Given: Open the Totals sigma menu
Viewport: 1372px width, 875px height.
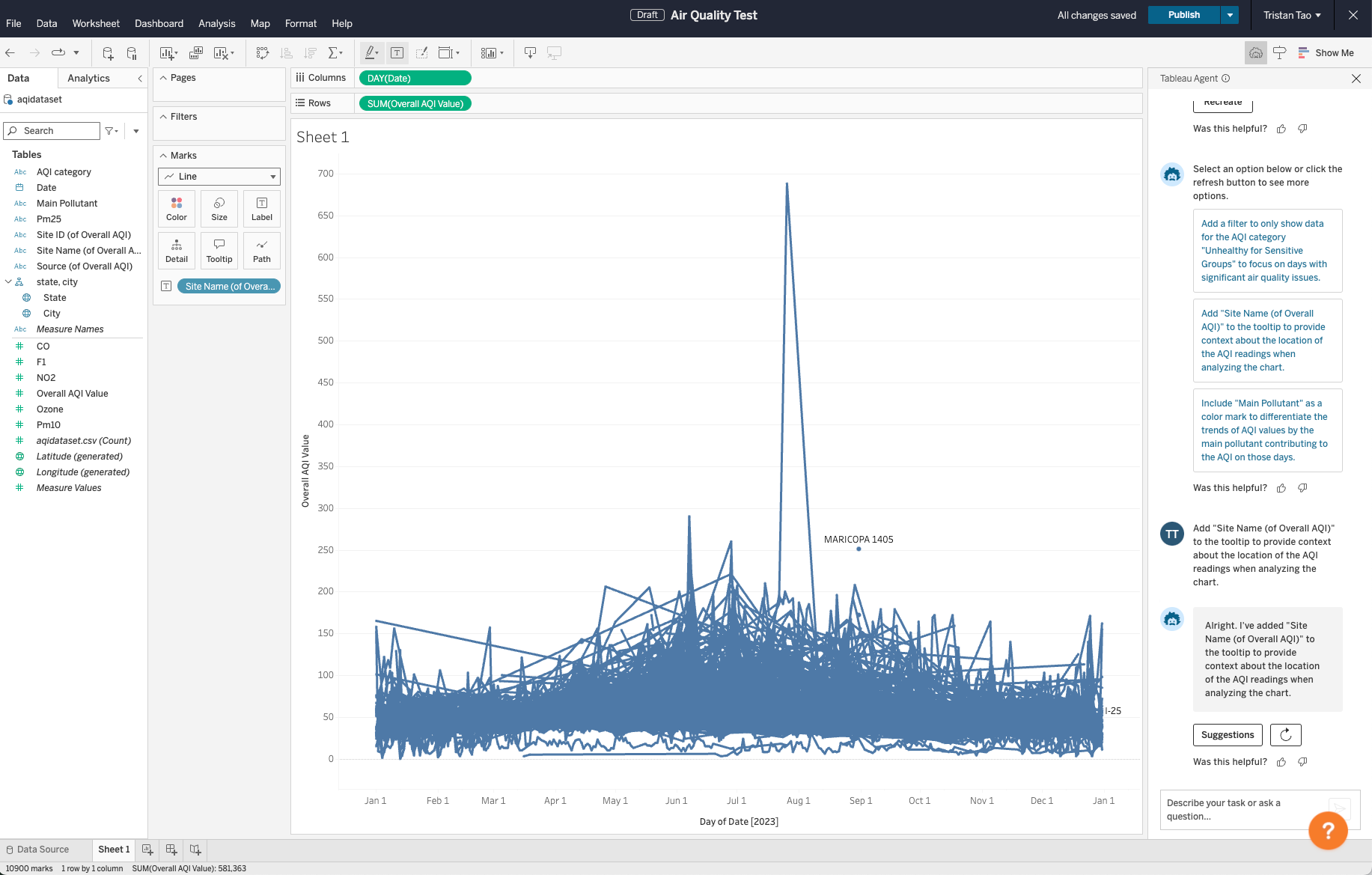Looking at the screenshot, I should tap(335, 52).
